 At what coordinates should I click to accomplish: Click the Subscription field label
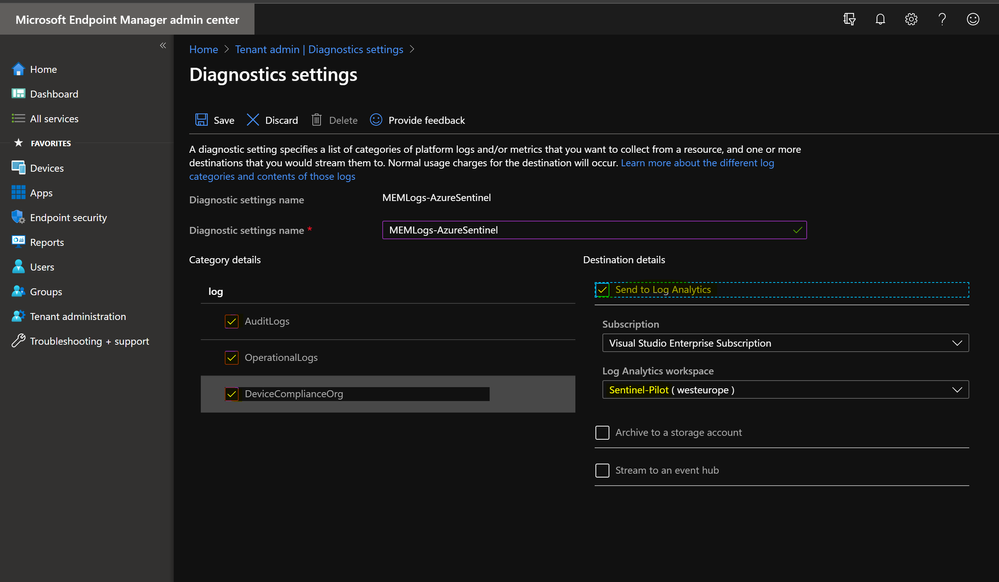pyautogui.click(x=631, y=324)
